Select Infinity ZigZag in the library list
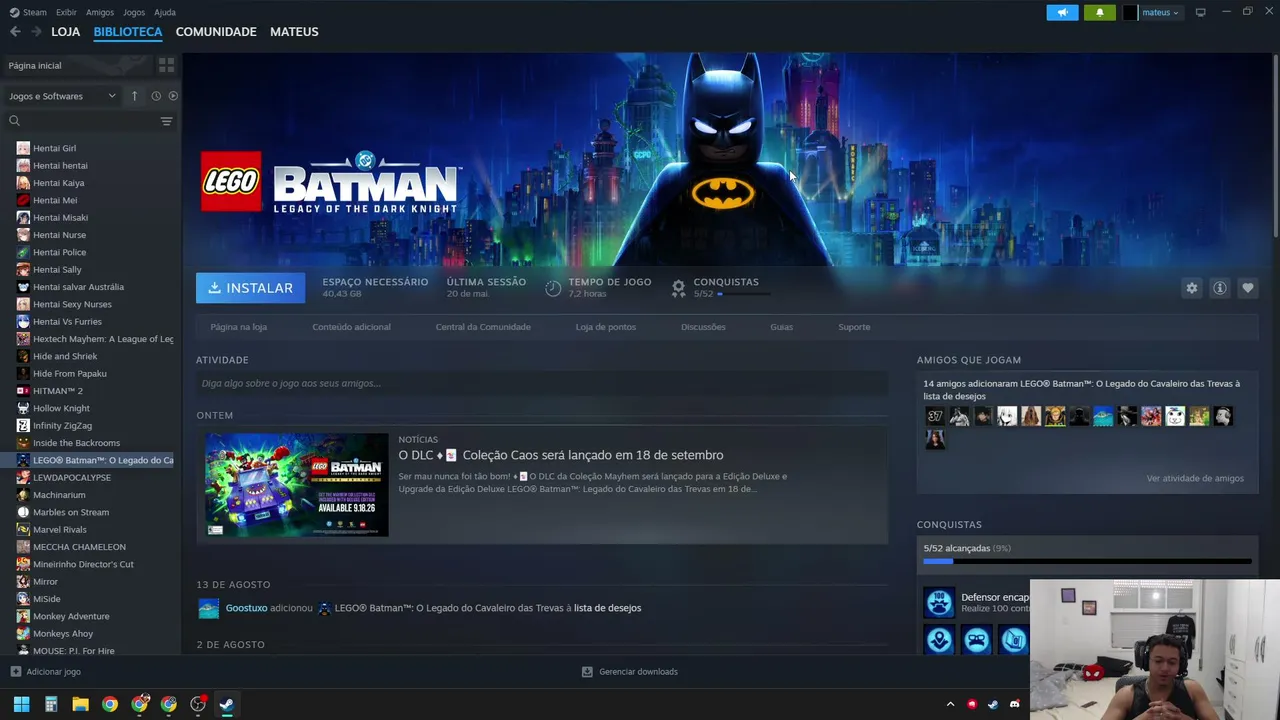Image resolution: width=1280 pixels, height=720 pixels. pos(62,426)
